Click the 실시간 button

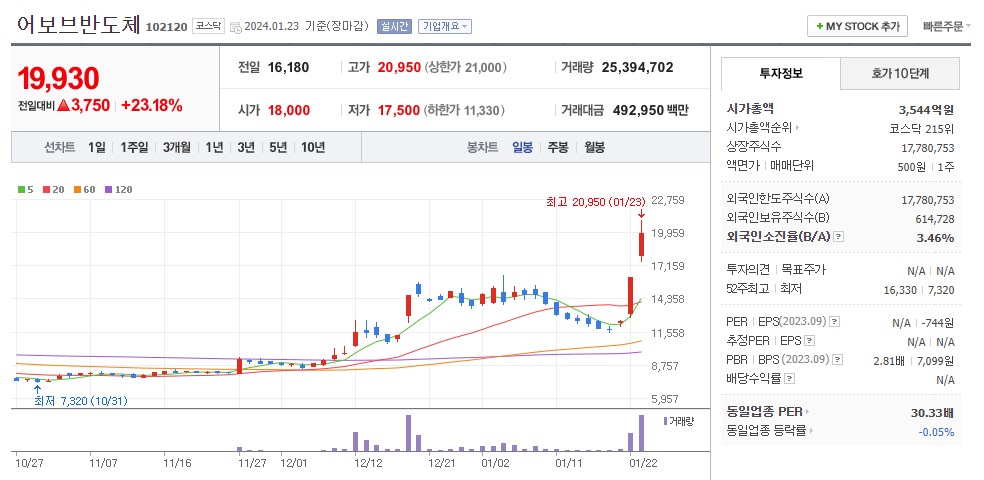(394, 26)
